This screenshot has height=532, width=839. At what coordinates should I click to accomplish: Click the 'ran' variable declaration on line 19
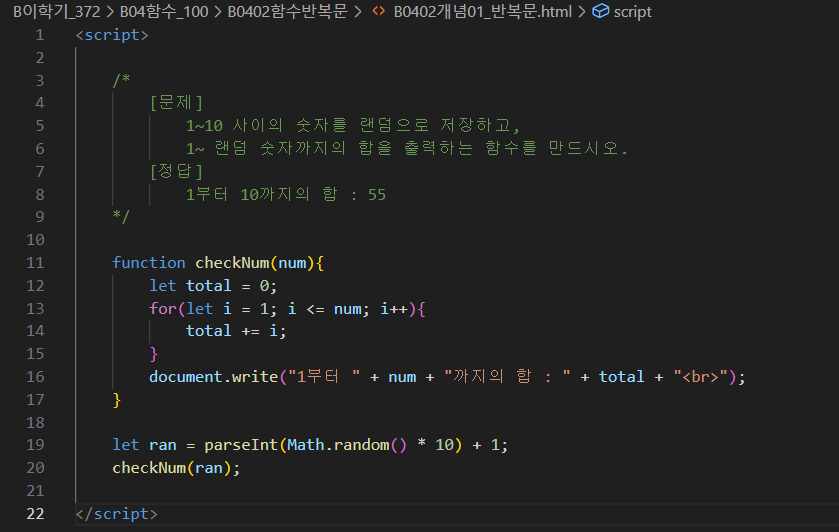tap(163, 445)
